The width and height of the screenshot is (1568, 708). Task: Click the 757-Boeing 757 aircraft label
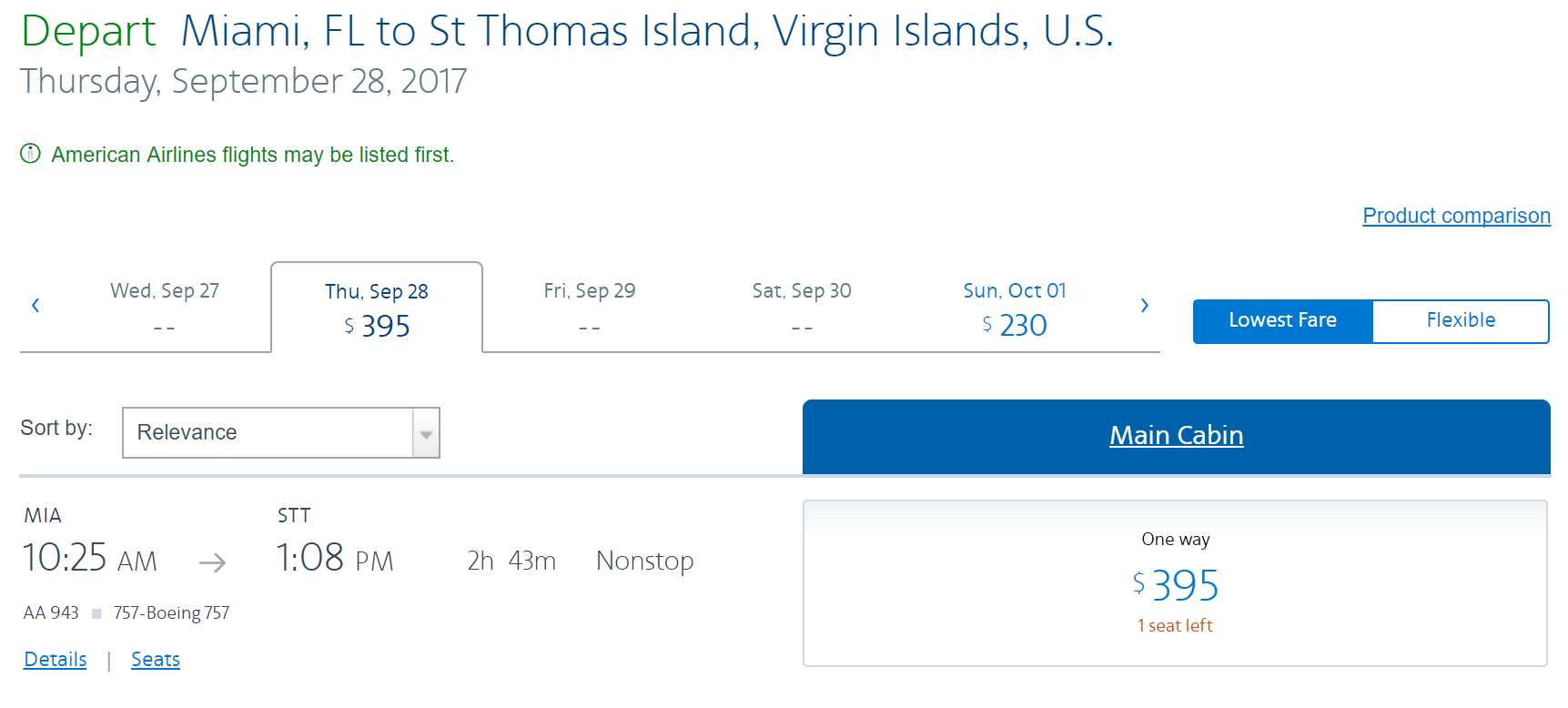point(171,612)
